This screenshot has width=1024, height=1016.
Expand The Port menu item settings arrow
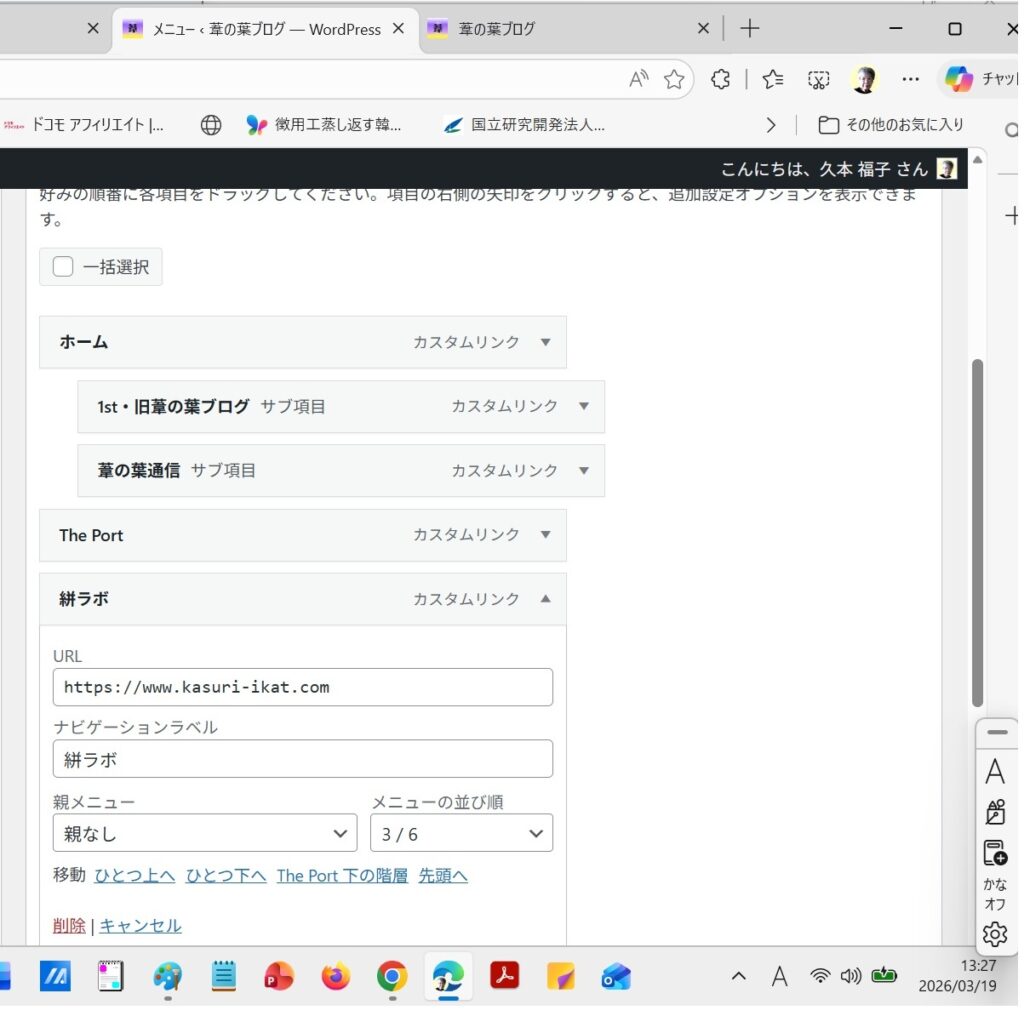(546, 535)
